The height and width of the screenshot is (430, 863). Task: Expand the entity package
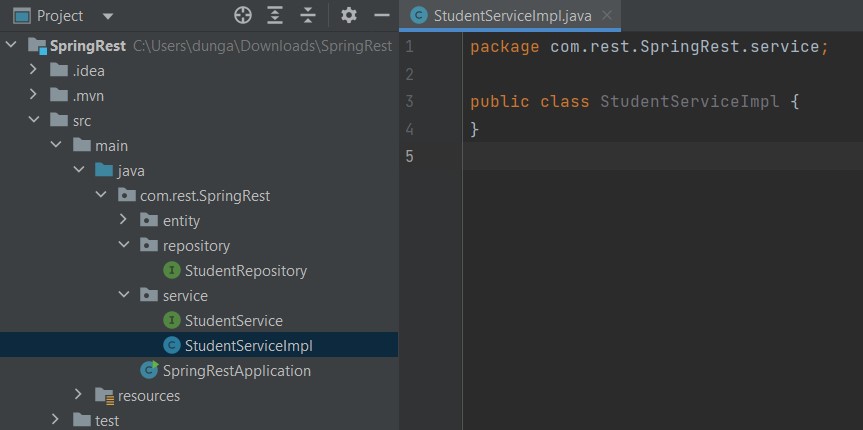(x=124, y=220)
